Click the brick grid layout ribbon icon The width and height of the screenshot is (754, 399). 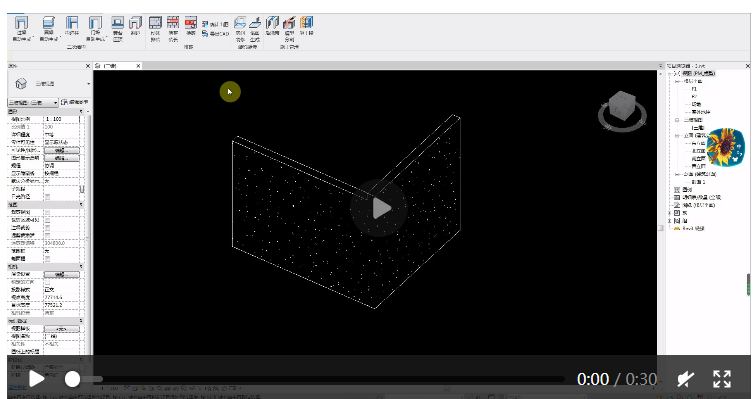click(155, 23)
